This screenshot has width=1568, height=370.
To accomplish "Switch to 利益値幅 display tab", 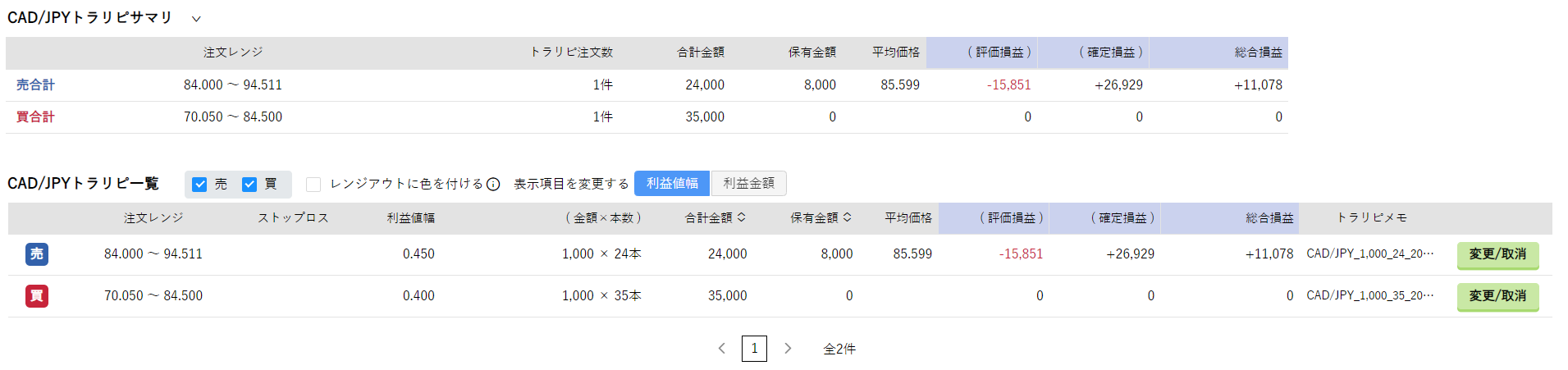I will coord(672,184).
